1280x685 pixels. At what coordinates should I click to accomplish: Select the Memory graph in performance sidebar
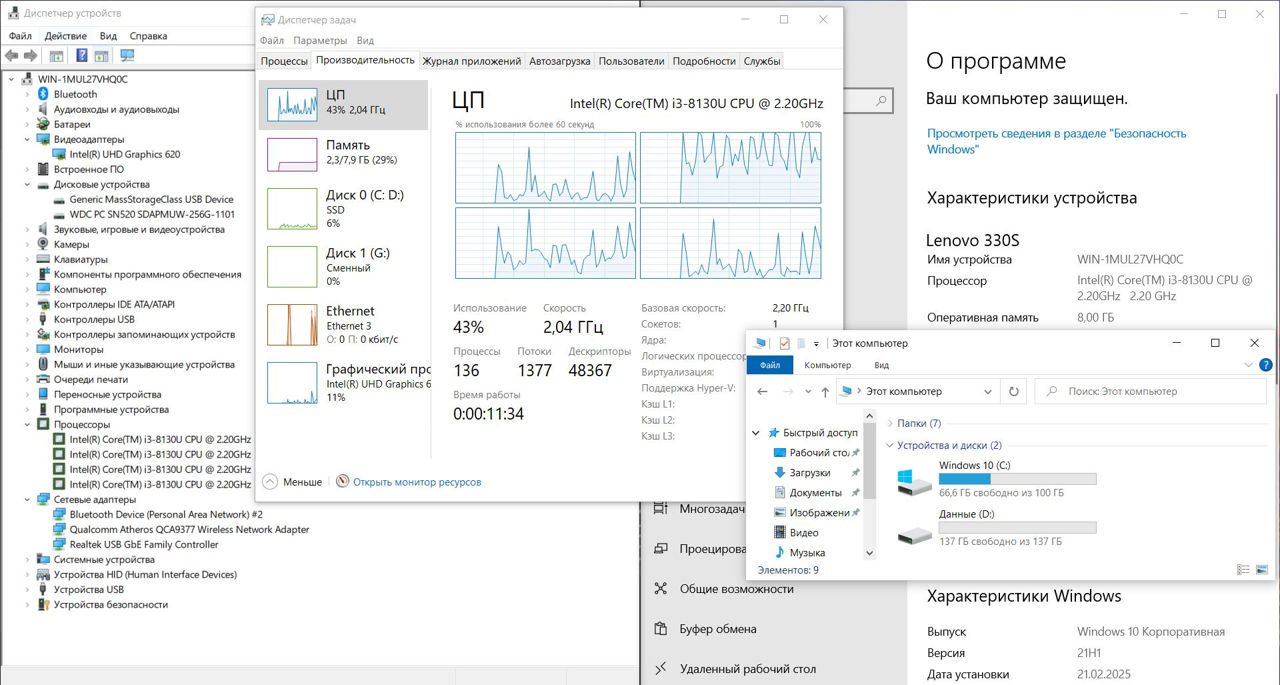292,153
